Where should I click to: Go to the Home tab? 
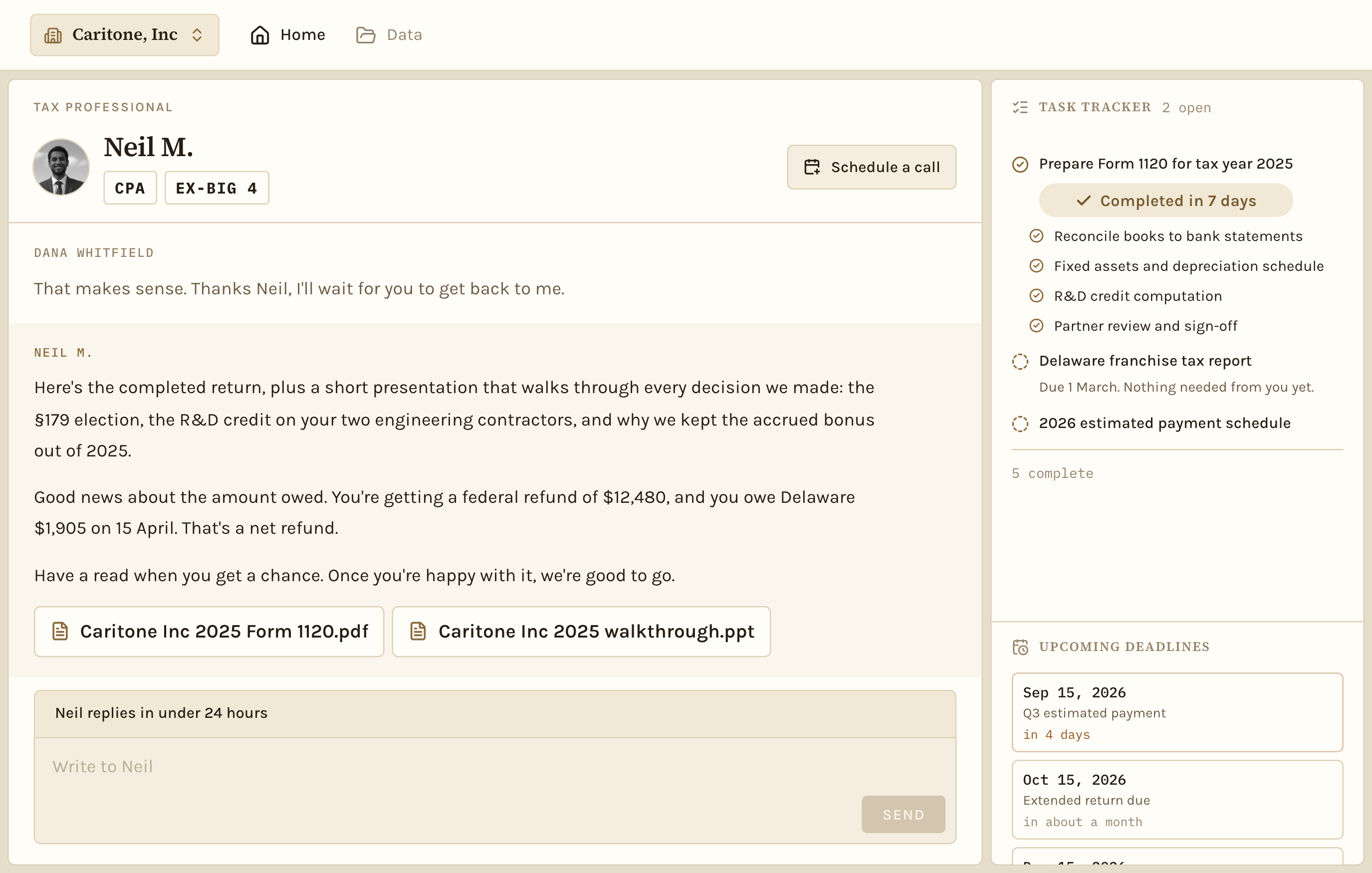click(288, 35)
